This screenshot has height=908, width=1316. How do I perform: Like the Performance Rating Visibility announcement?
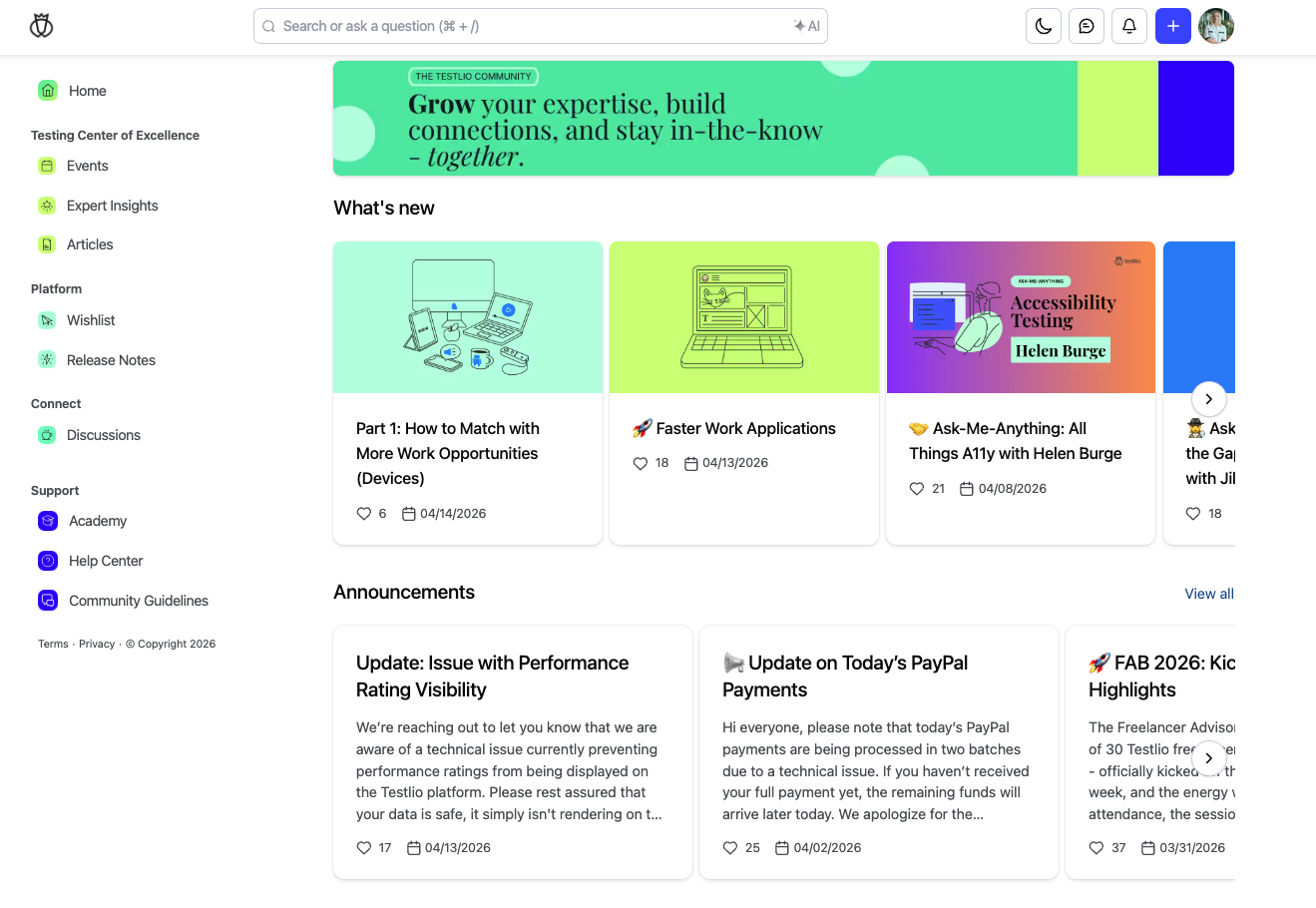[x=364, y=848]
